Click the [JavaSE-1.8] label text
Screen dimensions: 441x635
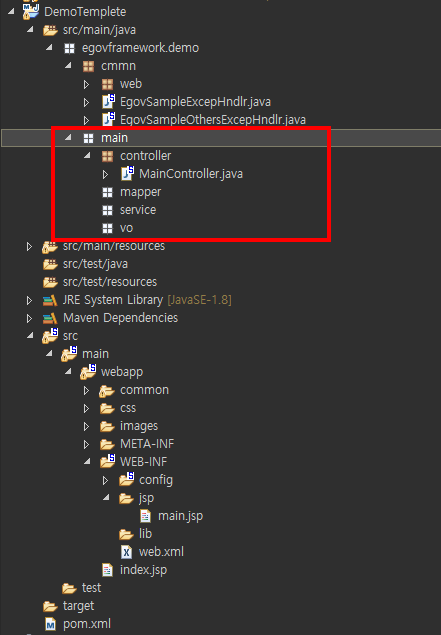[200, 300]
